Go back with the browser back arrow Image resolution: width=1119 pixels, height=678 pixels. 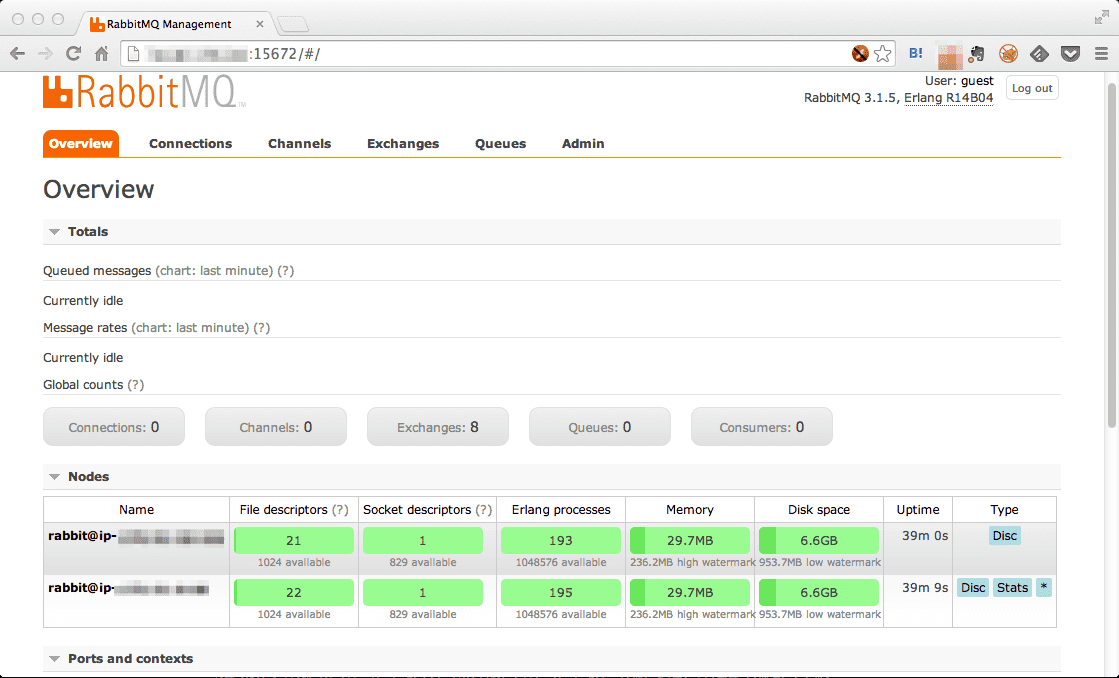(18, 54)
